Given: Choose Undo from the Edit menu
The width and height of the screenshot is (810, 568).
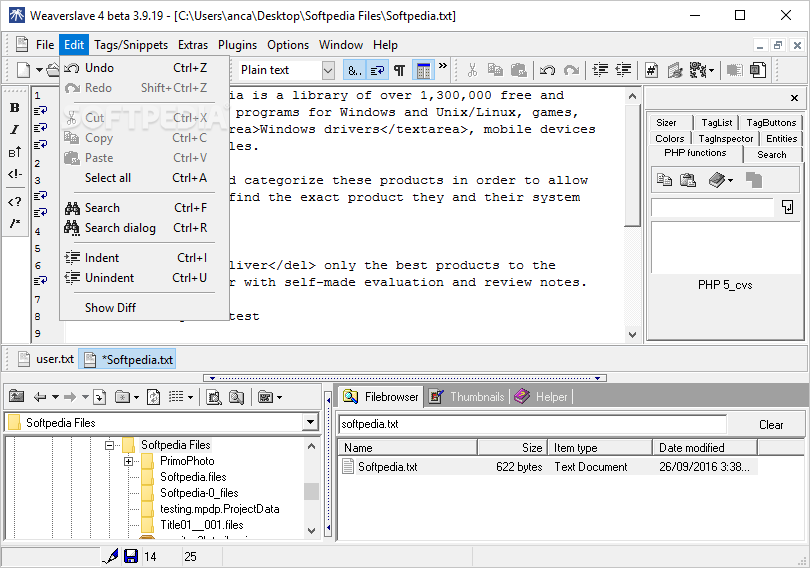Looking at the screenshot, I should [144, 68].
